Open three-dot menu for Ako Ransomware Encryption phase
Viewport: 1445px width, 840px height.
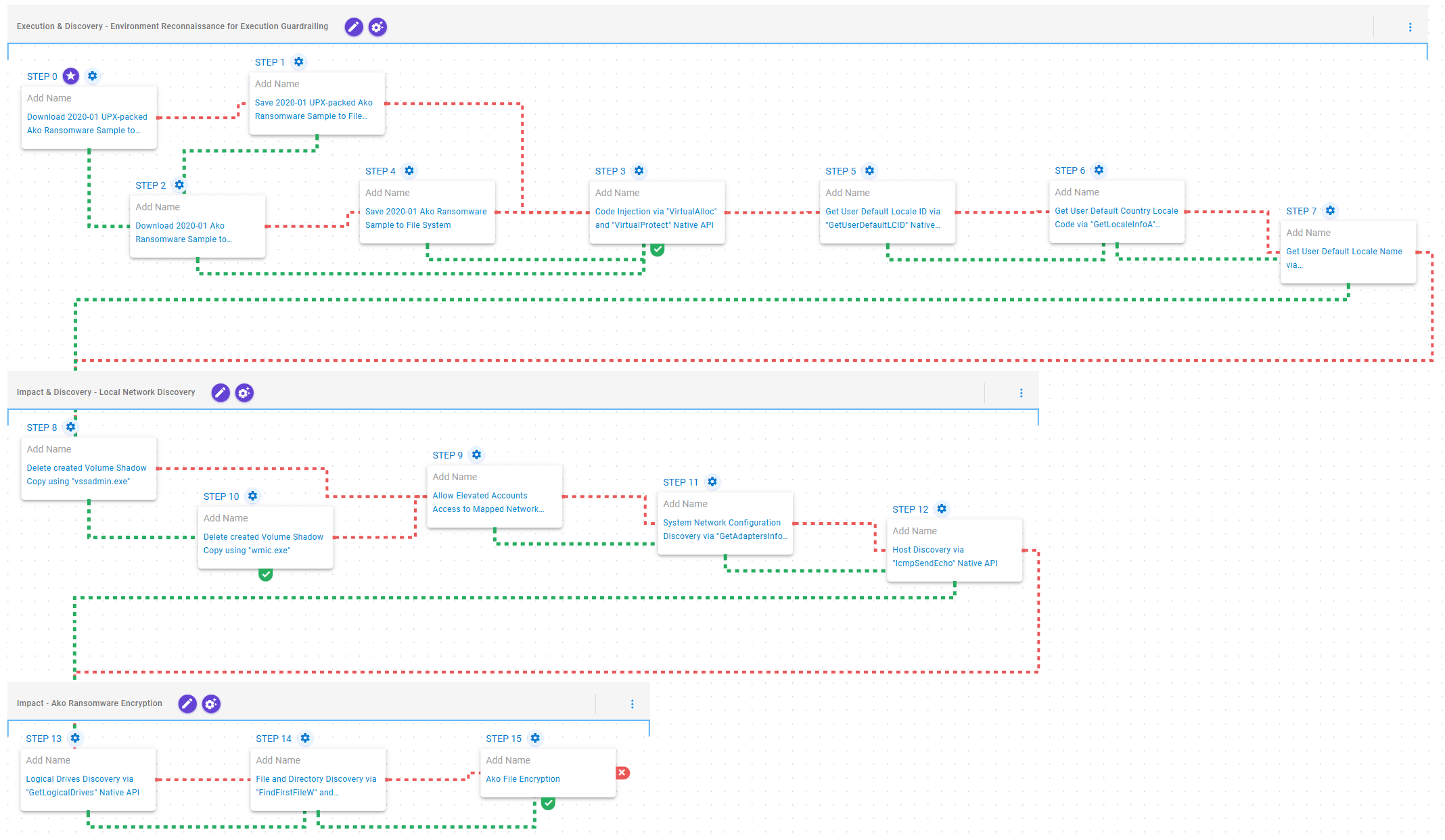point(632,704)
